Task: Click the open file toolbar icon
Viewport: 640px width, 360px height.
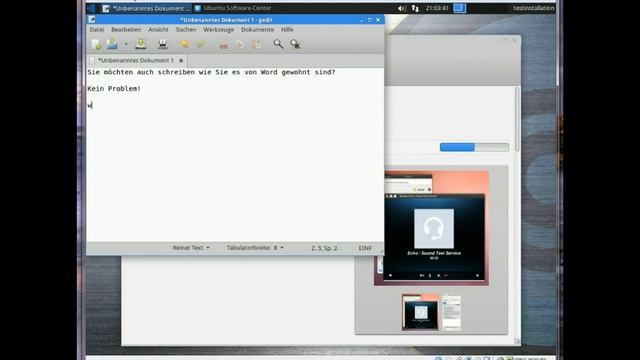Action: pyautogui.click(x=112, y=44)
